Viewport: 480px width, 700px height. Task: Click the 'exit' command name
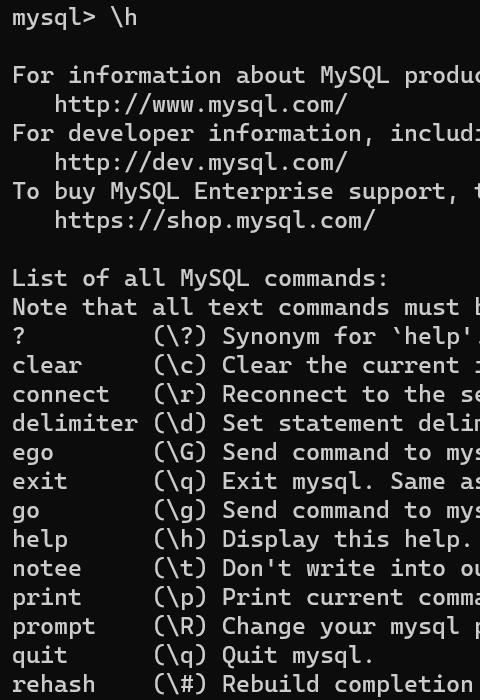40,481
